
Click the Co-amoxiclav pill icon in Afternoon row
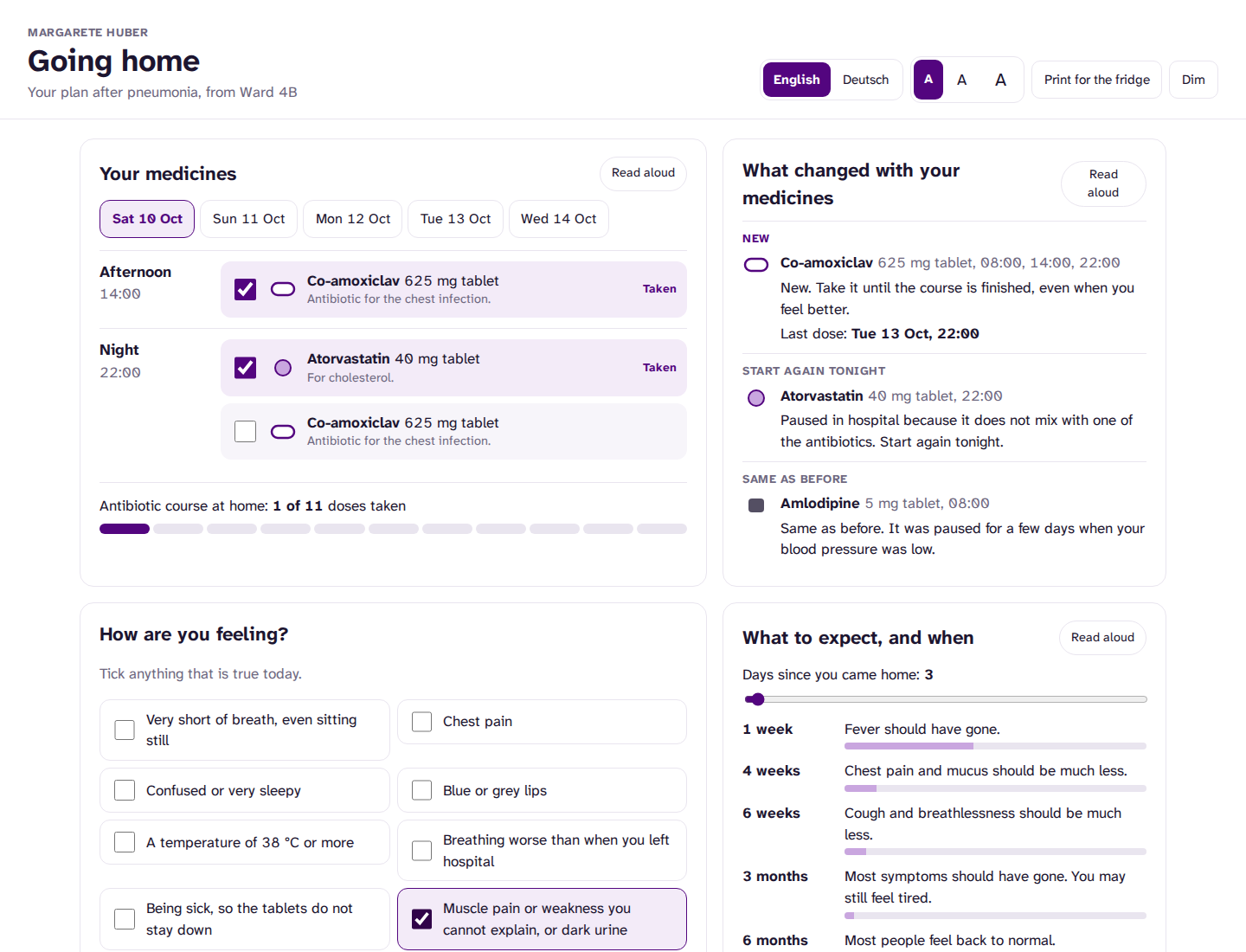pyautogui.click(x=283, y=289)
